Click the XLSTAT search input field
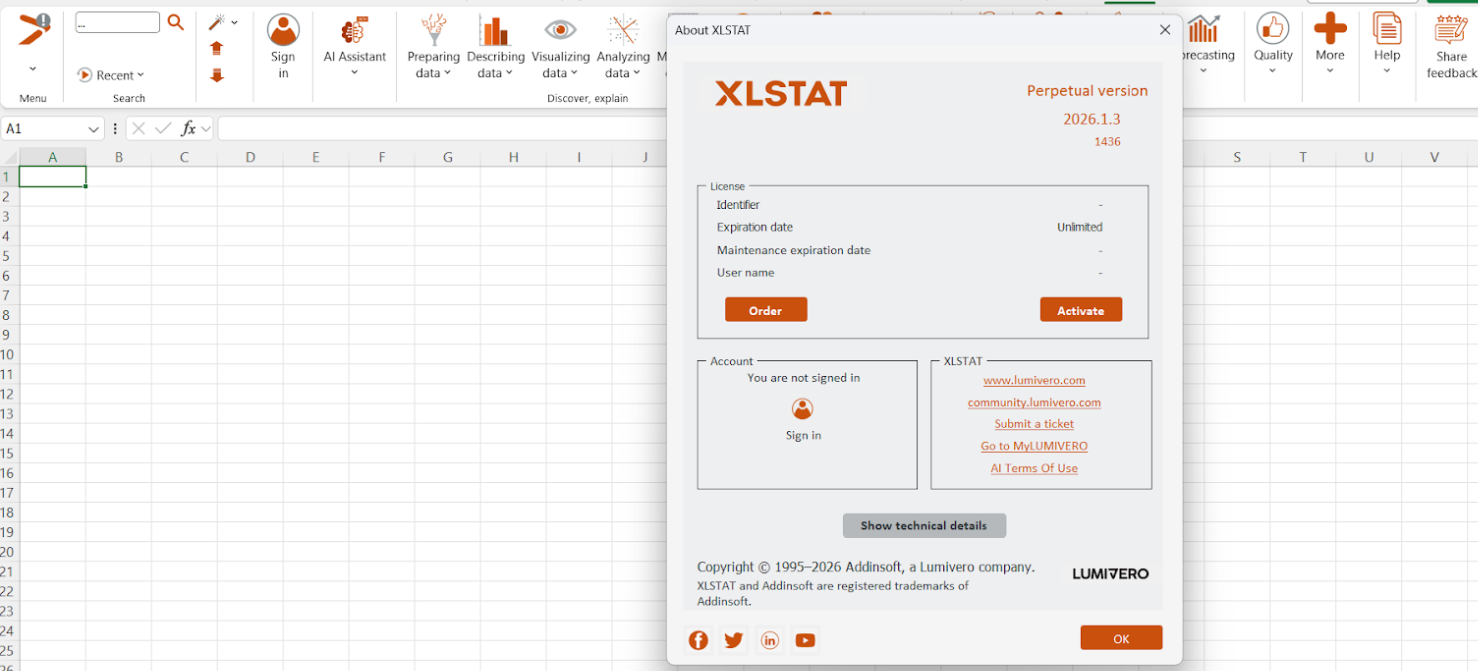The width and height of the screenshot is (1478, 671). click(117, 22)
